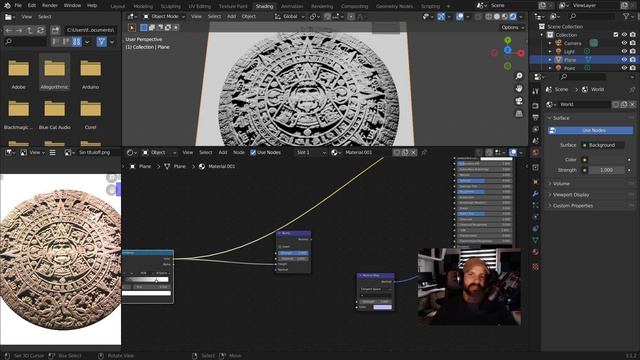Viewport: 640px width, 360px height.
Task: Switch file browser to thumbnail display
Action: [x=76, y=42]
